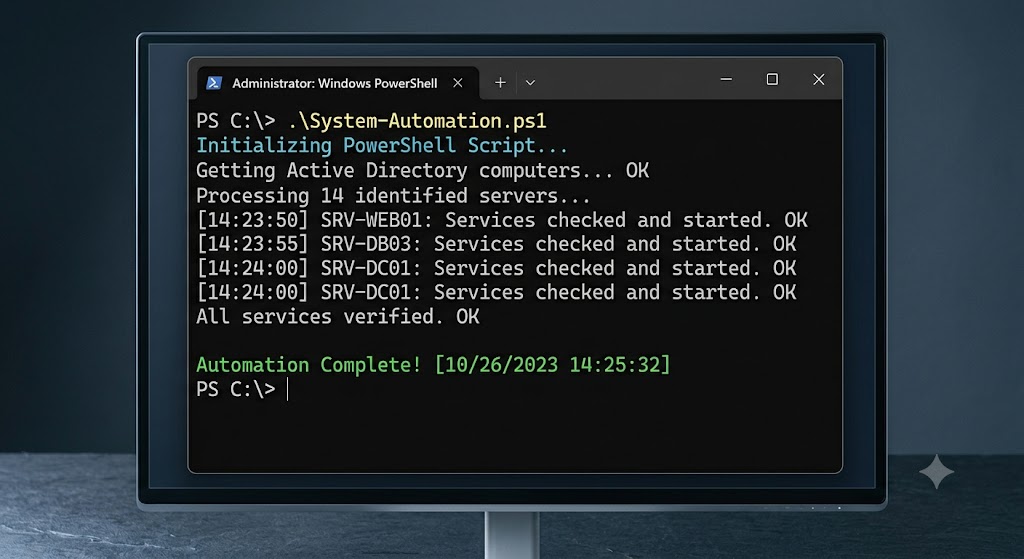Click the [14:23:55] timestamp
Image resolution: width=1024 pixels, height=559 pixels.
[252, 244]
